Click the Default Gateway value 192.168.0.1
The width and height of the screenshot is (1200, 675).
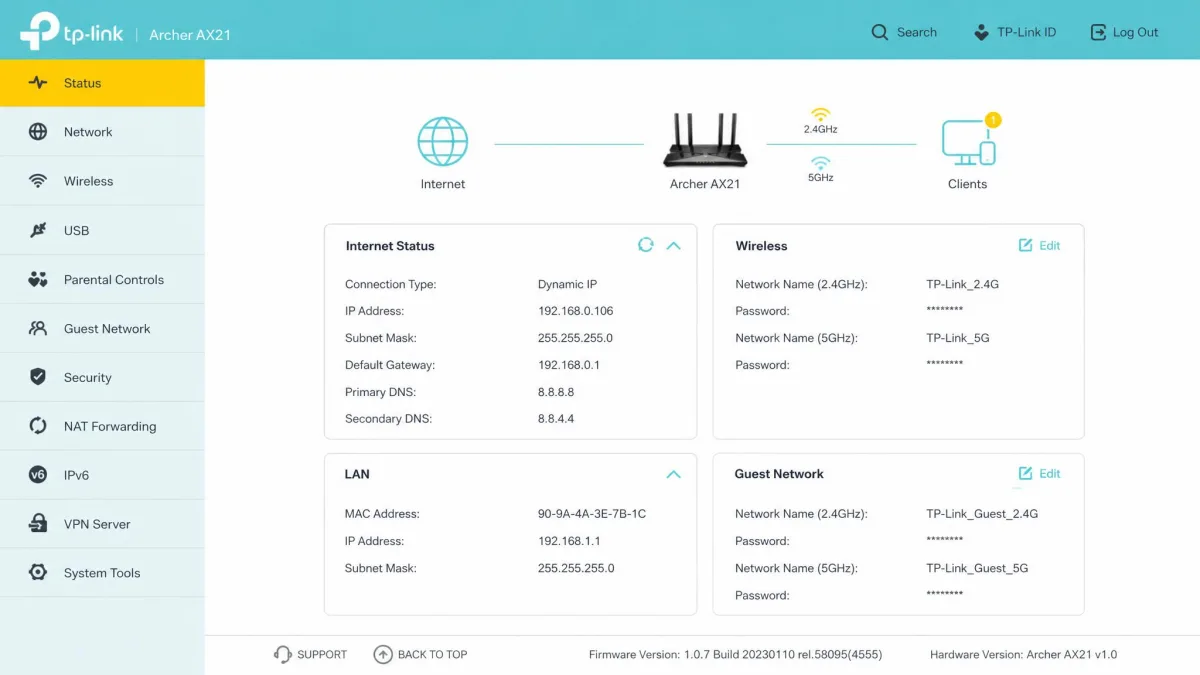pos(569,365)
